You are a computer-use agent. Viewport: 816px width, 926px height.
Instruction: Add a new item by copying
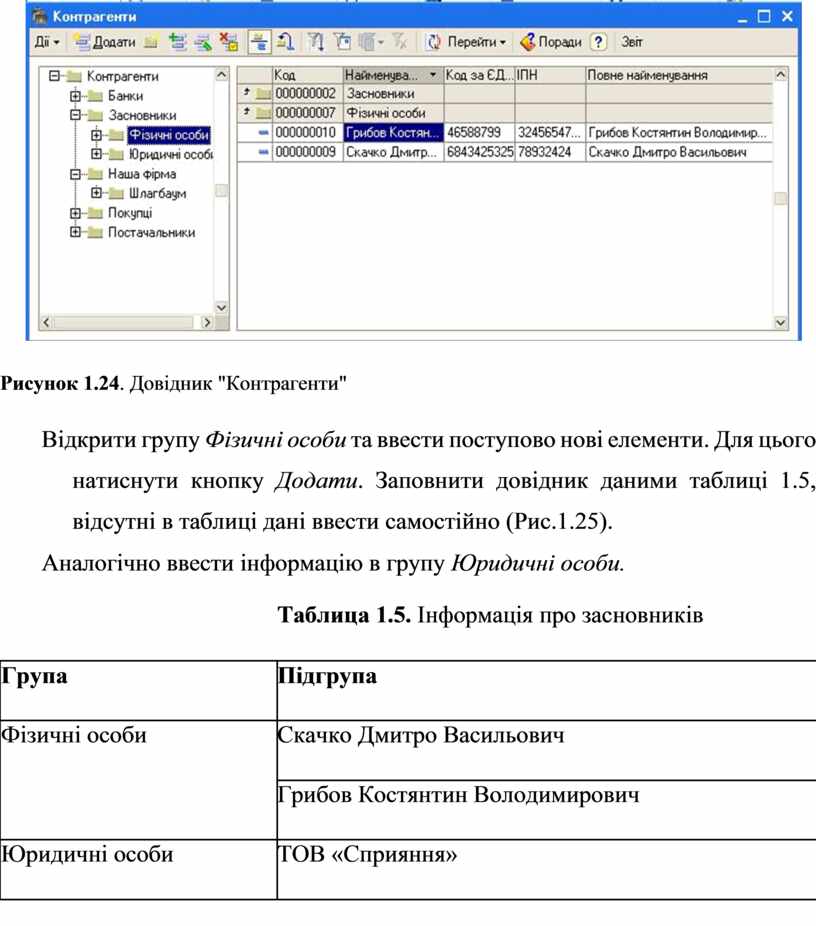click(x=177, y=42)
